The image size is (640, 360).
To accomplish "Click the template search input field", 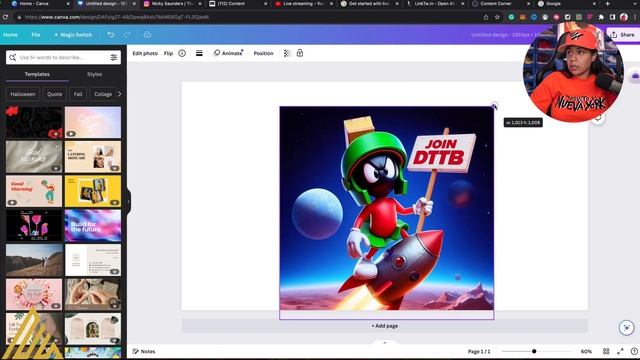I will (63, 58).
